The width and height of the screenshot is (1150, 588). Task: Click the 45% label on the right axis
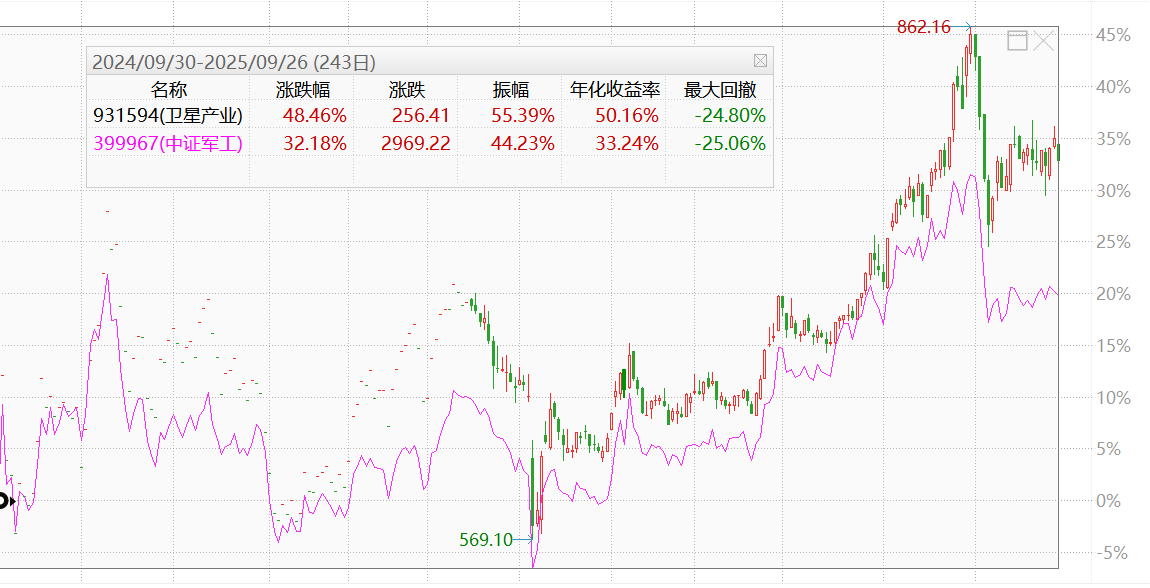click(x=1113, y=35)
